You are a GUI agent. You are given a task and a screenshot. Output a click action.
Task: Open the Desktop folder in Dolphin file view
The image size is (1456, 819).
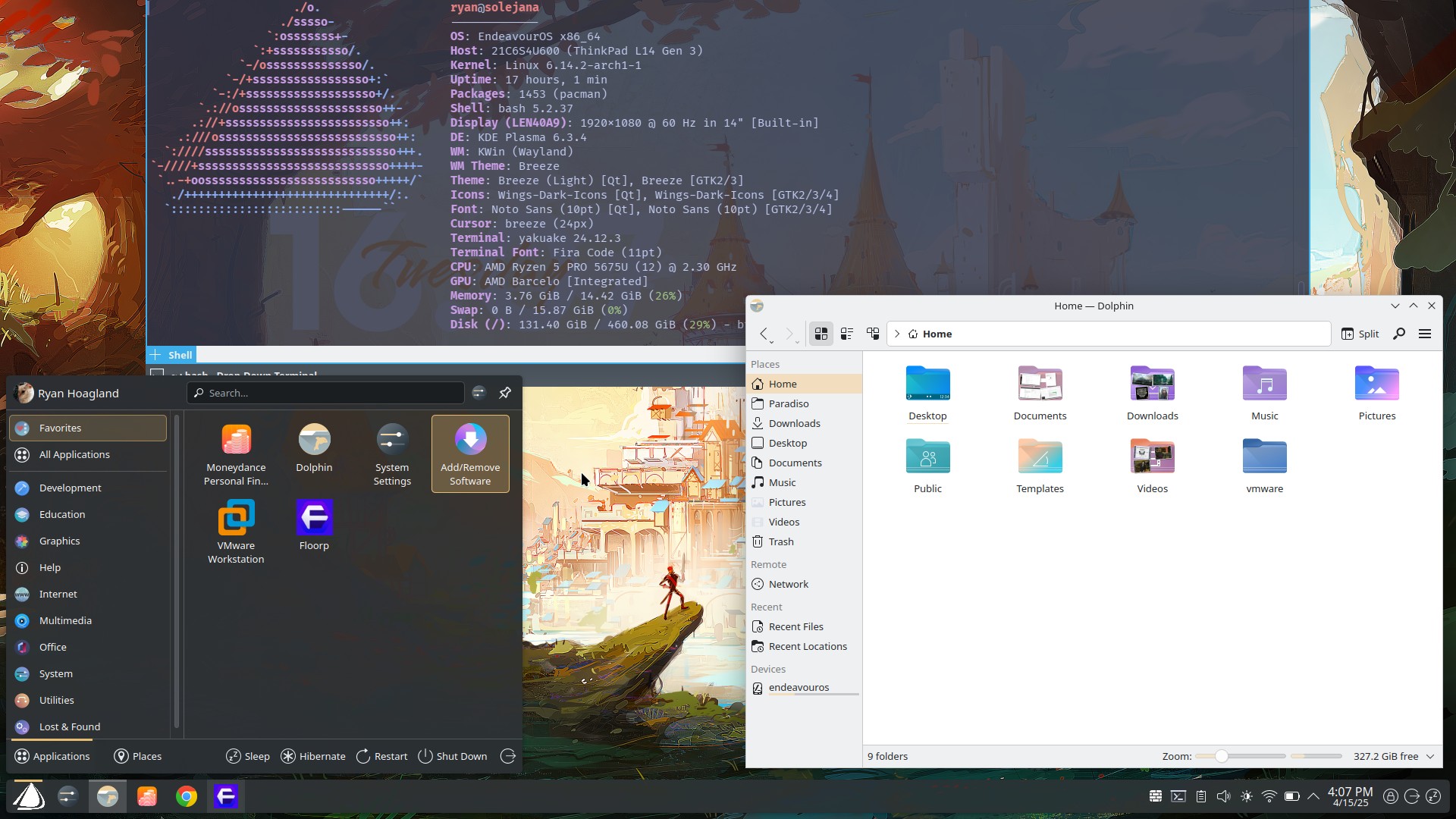[927, 393]
